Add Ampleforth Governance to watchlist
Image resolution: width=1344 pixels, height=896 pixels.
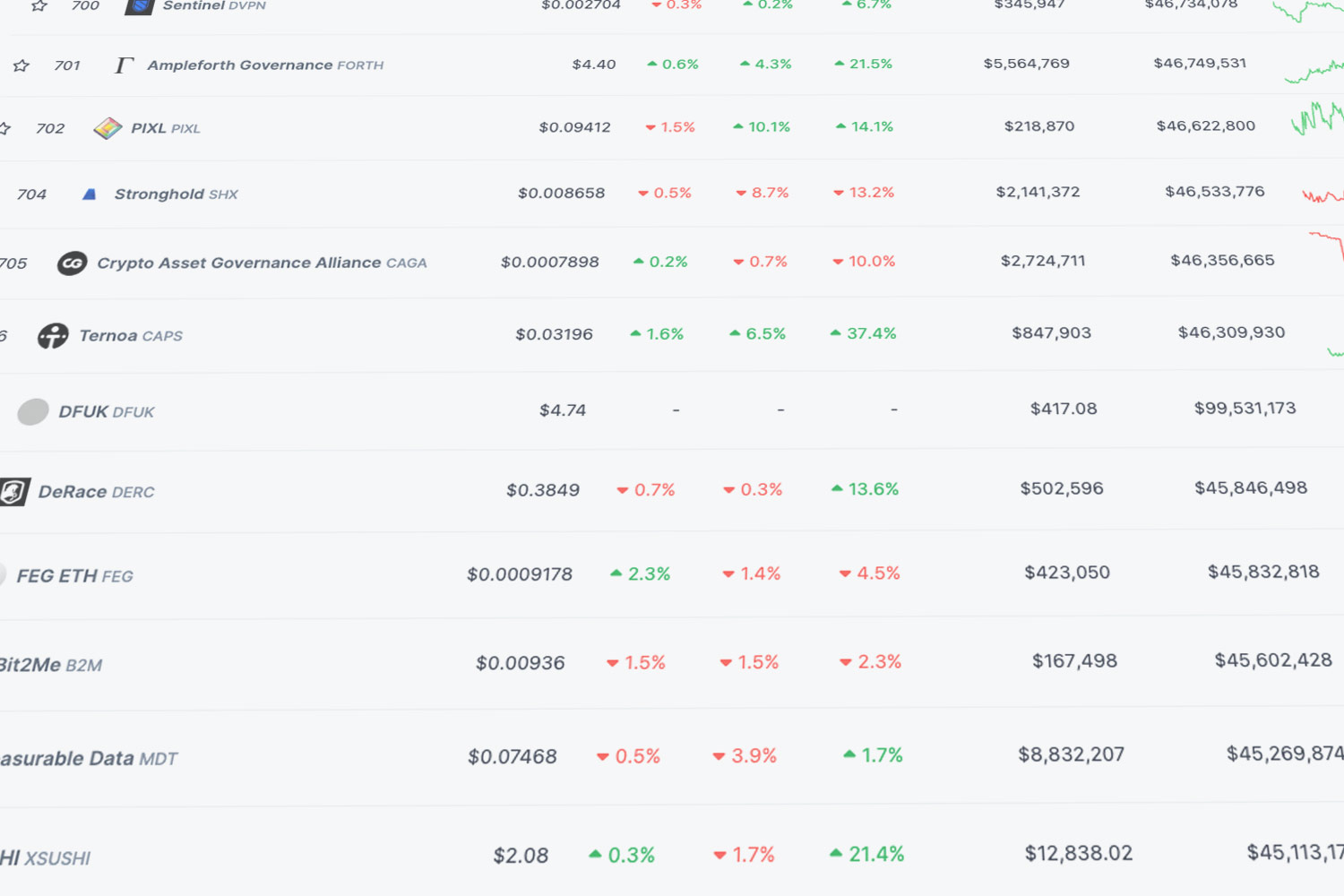[20, 65]
